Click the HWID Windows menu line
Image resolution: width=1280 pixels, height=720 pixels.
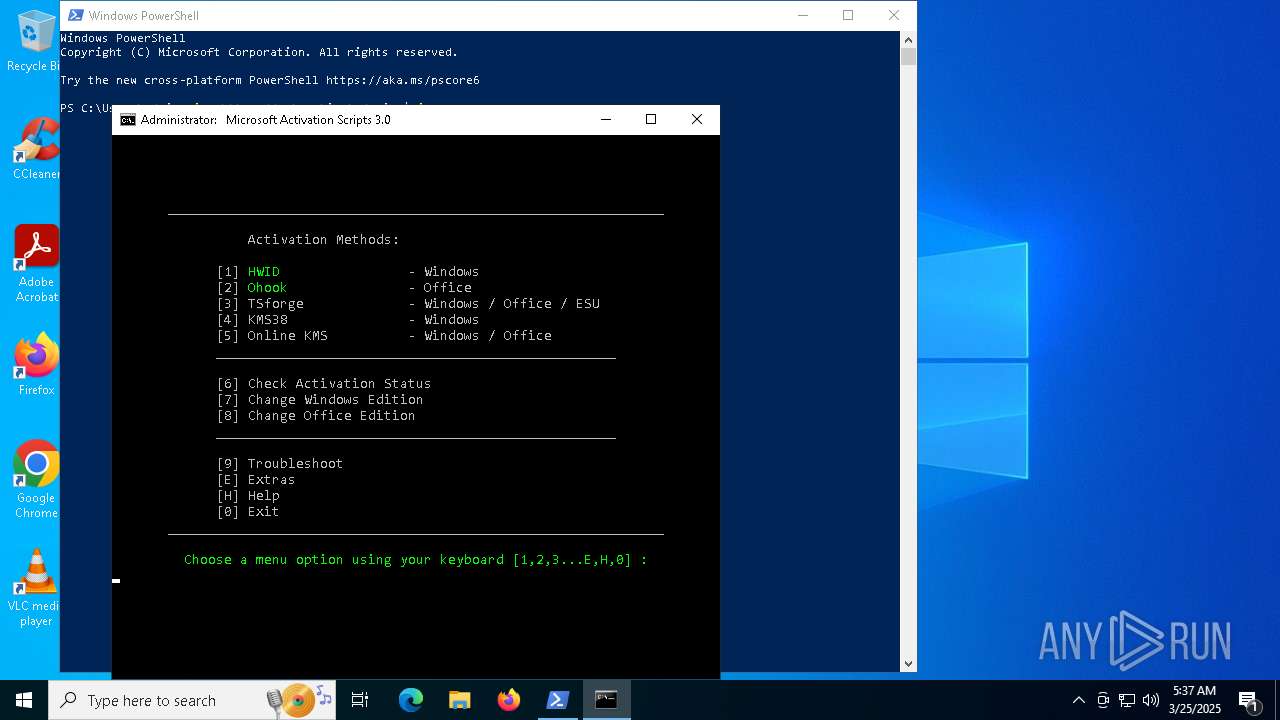(x=348, y=272)
